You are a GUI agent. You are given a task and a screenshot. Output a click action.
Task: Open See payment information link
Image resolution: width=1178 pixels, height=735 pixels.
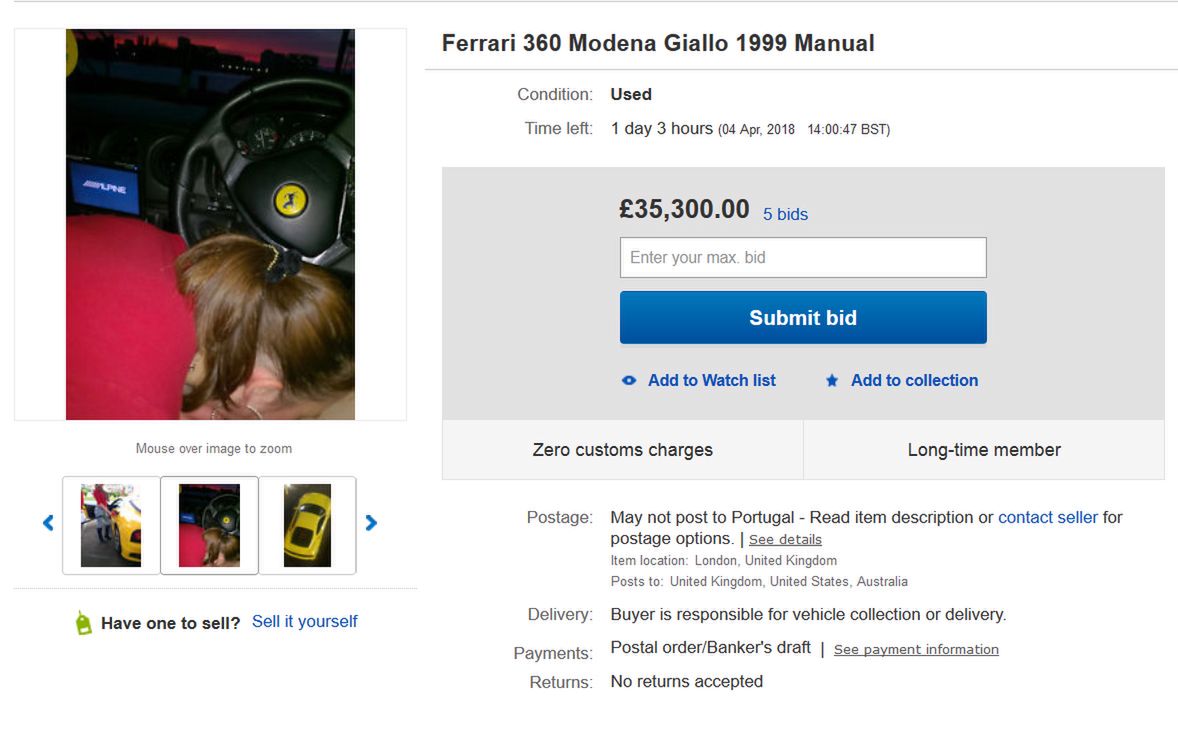tap(916, 649)
